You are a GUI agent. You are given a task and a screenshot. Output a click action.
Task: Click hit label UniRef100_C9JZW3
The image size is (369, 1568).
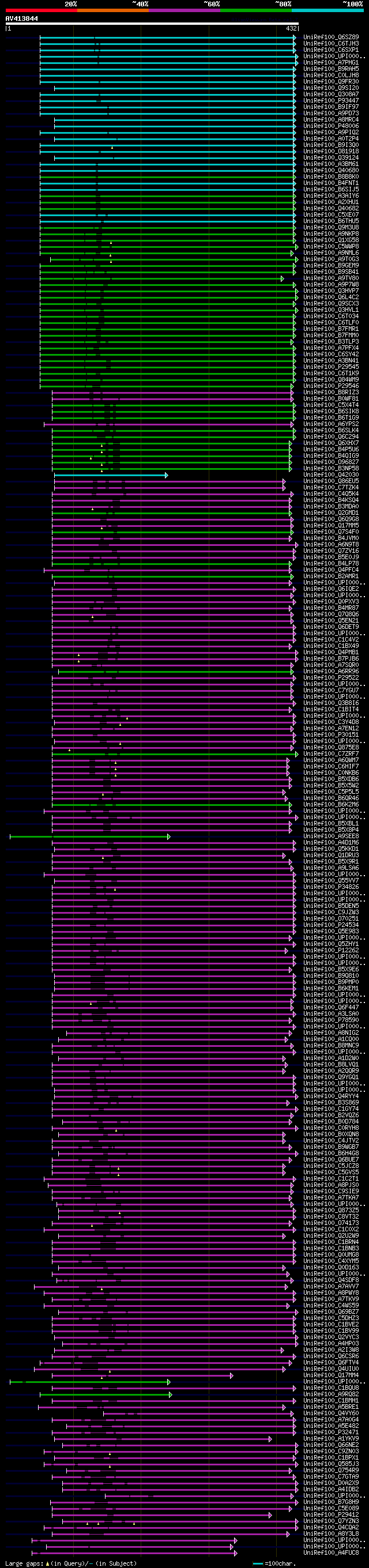[332, 913]
